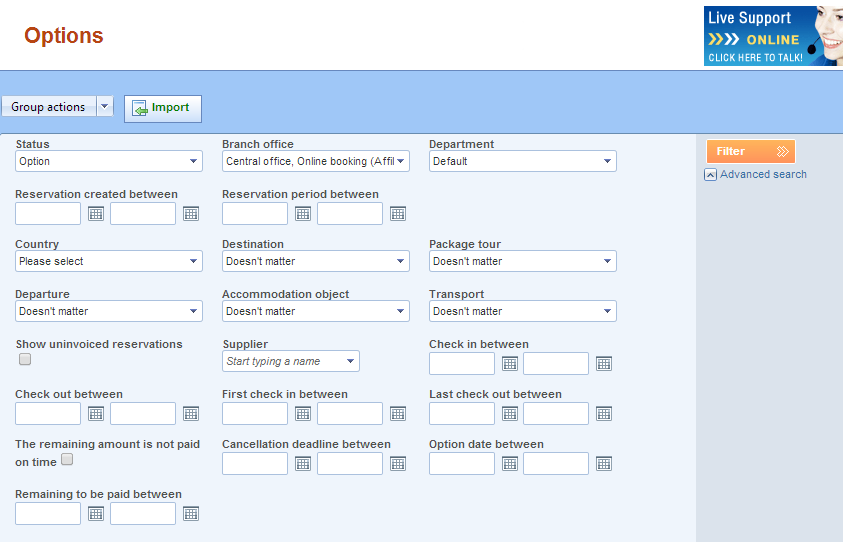The image size is (843, 542).
Task: Open calendar for Last check out start date
Action: (x=510, y=413)
